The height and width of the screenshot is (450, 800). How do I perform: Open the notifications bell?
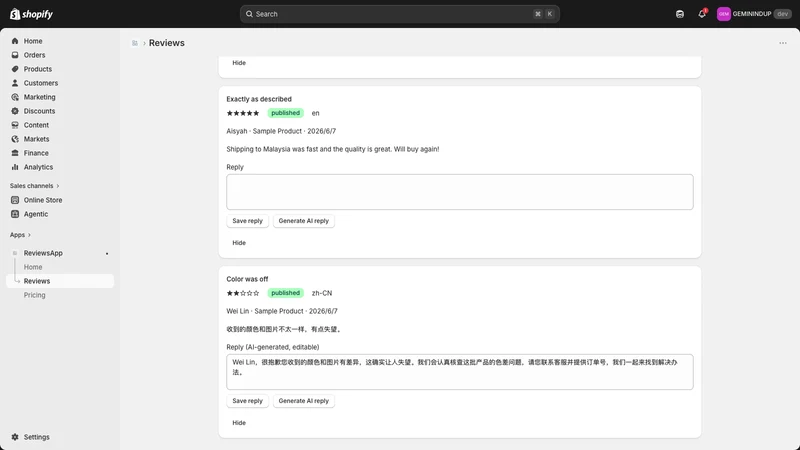[x=702, y=14]
